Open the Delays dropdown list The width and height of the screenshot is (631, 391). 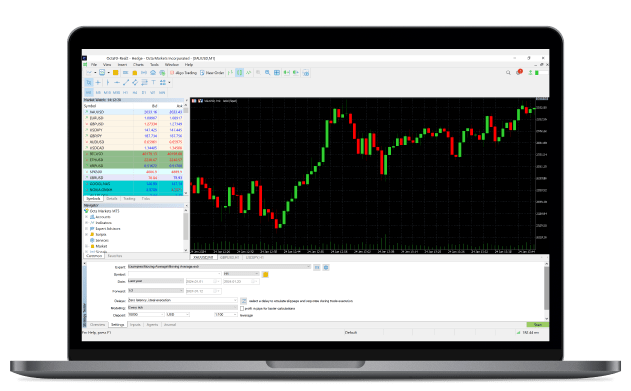pyautogui.click(x=183, y=300)
